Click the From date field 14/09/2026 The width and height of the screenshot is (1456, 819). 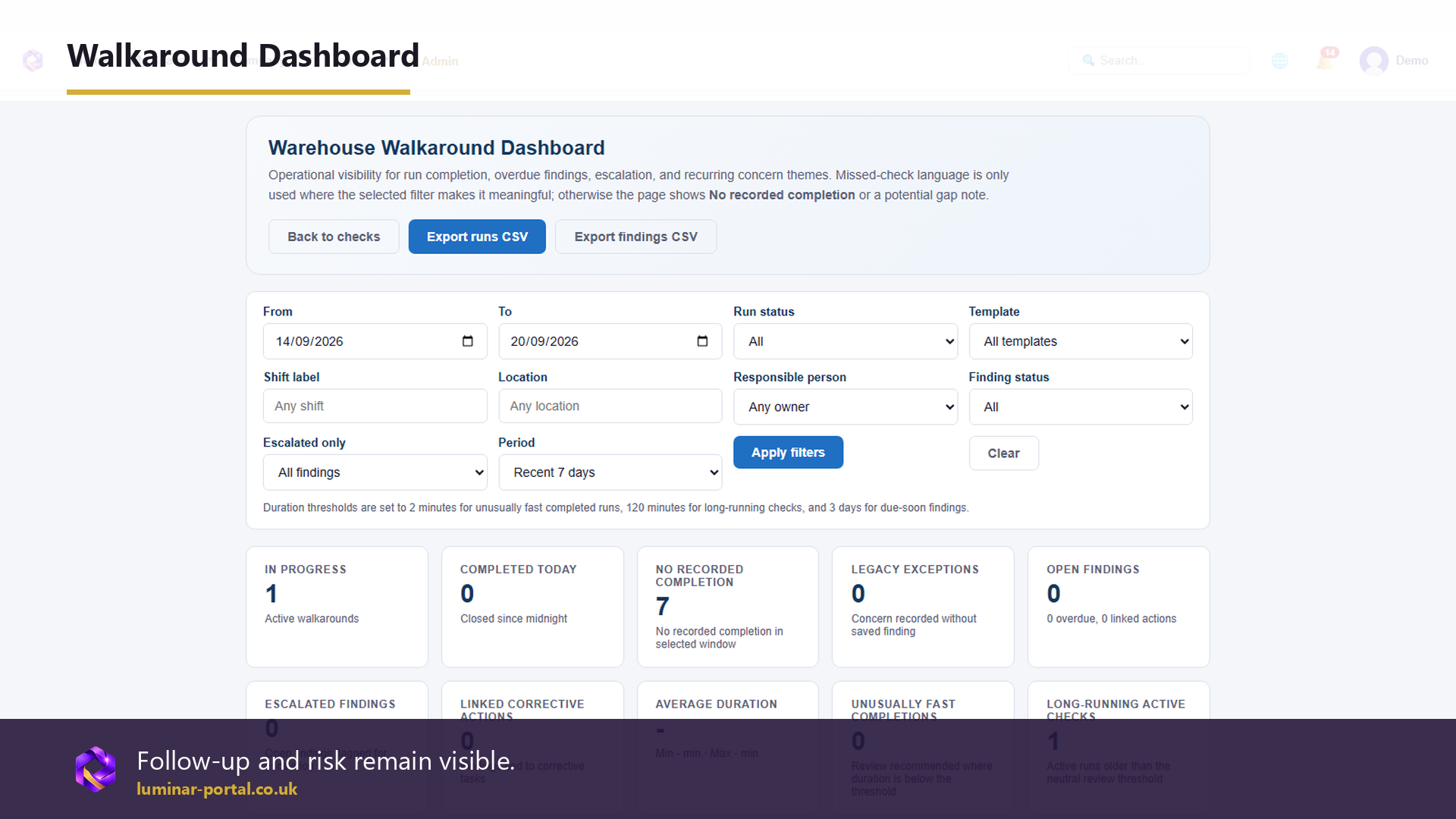[x=375, y=341]
